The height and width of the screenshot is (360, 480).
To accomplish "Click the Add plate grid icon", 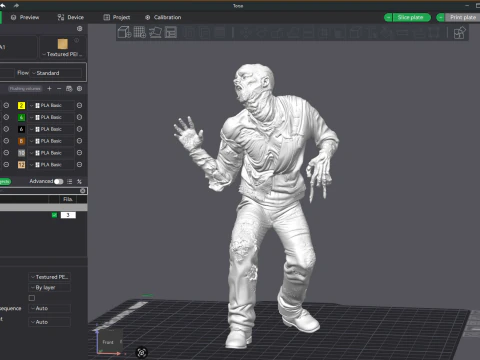I will click(x=140, y=32).
